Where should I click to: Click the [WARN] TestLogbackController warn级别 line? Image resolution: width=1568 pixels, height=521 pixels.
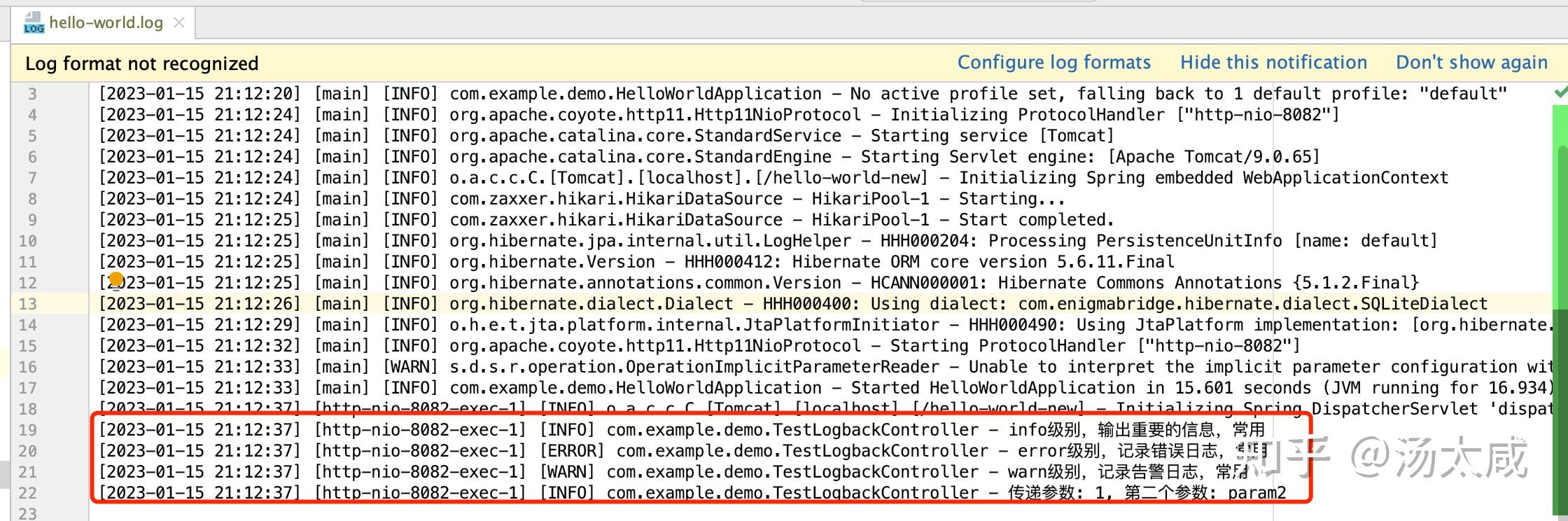click(672, 472)
